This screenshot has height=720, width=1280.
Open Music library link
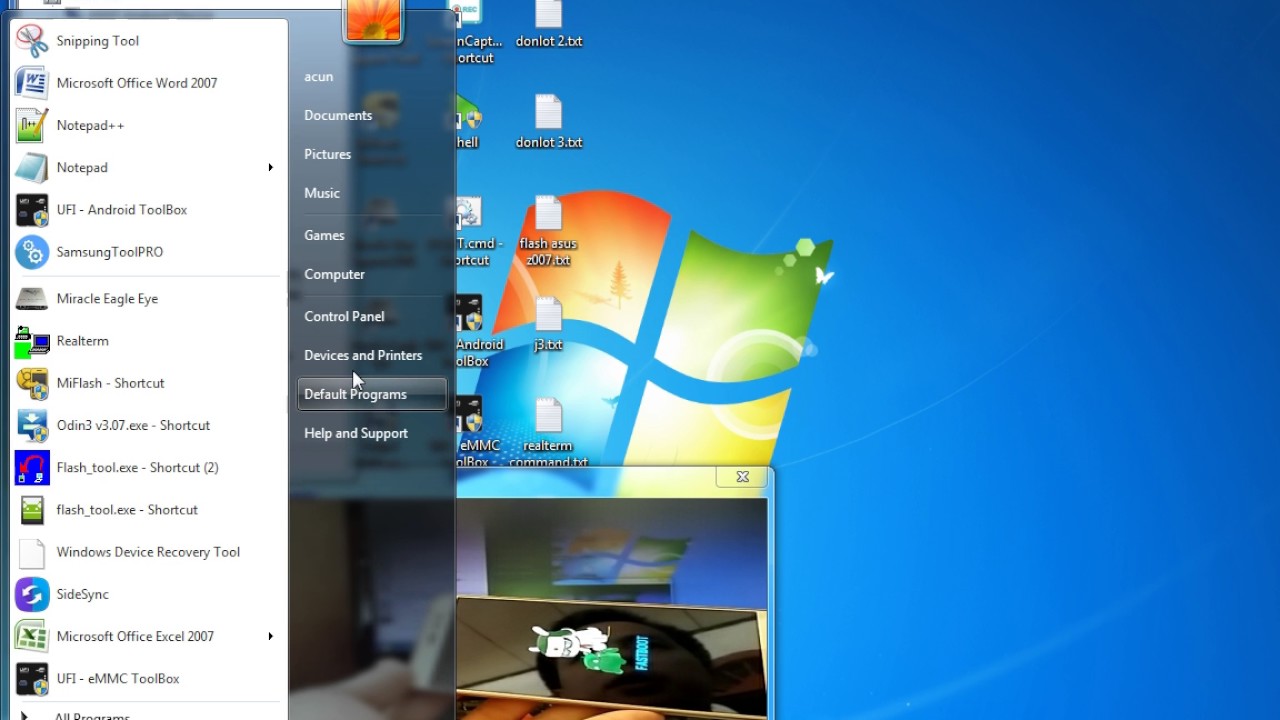tap(322, 193)
